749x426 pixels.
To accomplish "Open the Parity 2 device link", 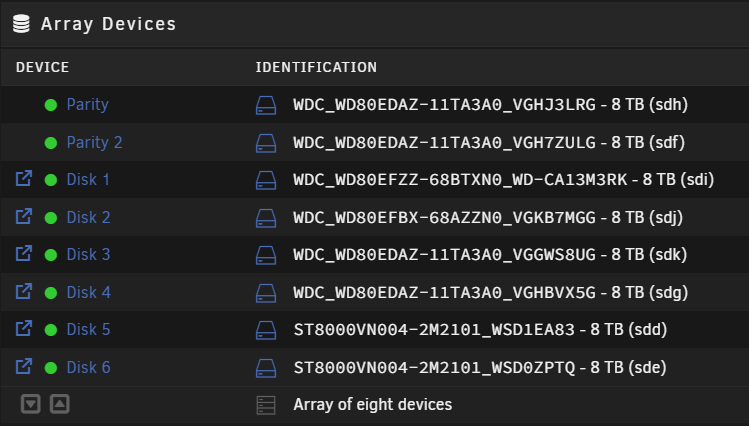I will [94, 142].
